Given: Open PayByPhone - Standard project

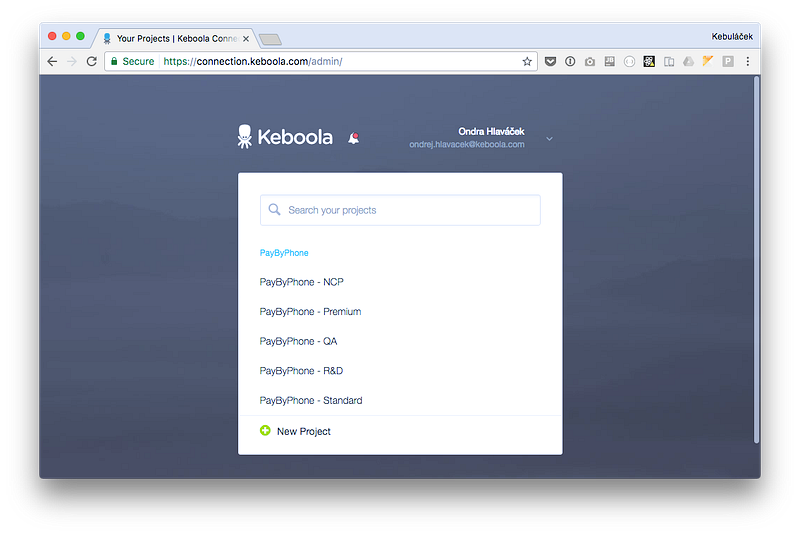Looking at the screenshot, I should click(x=311, y=400).
